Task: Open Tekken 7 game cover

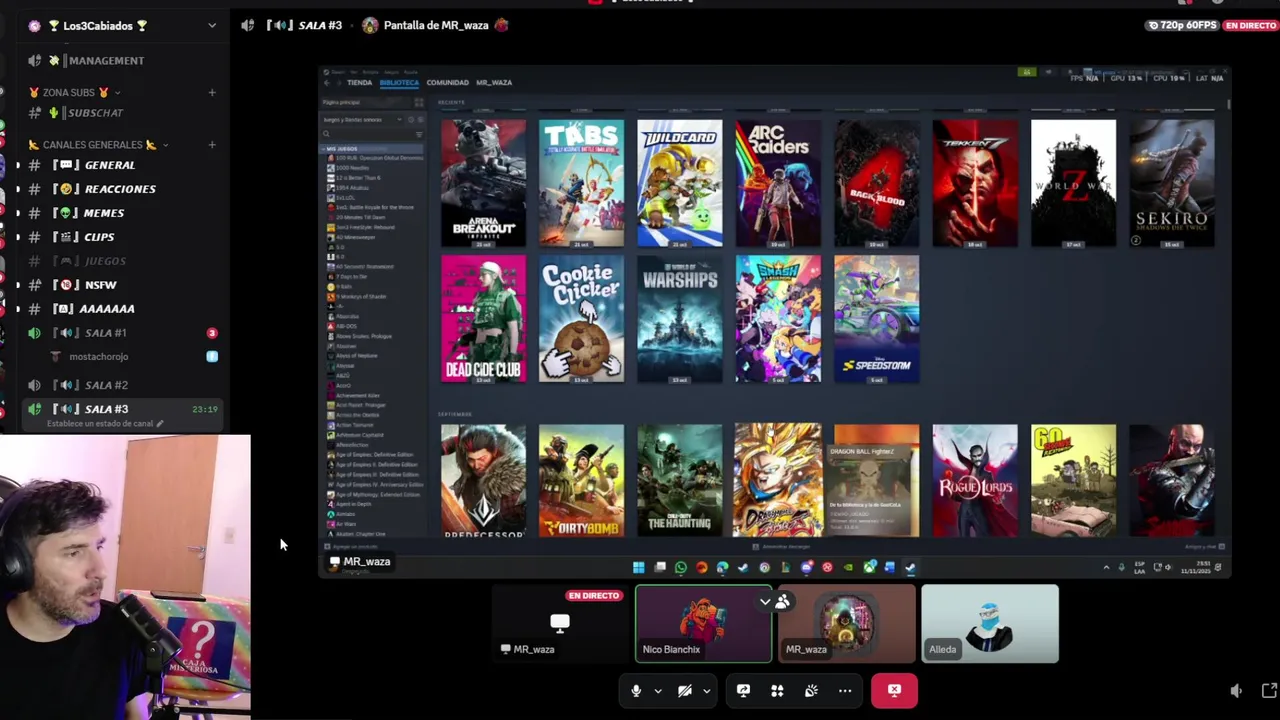Action: (974, 183)
